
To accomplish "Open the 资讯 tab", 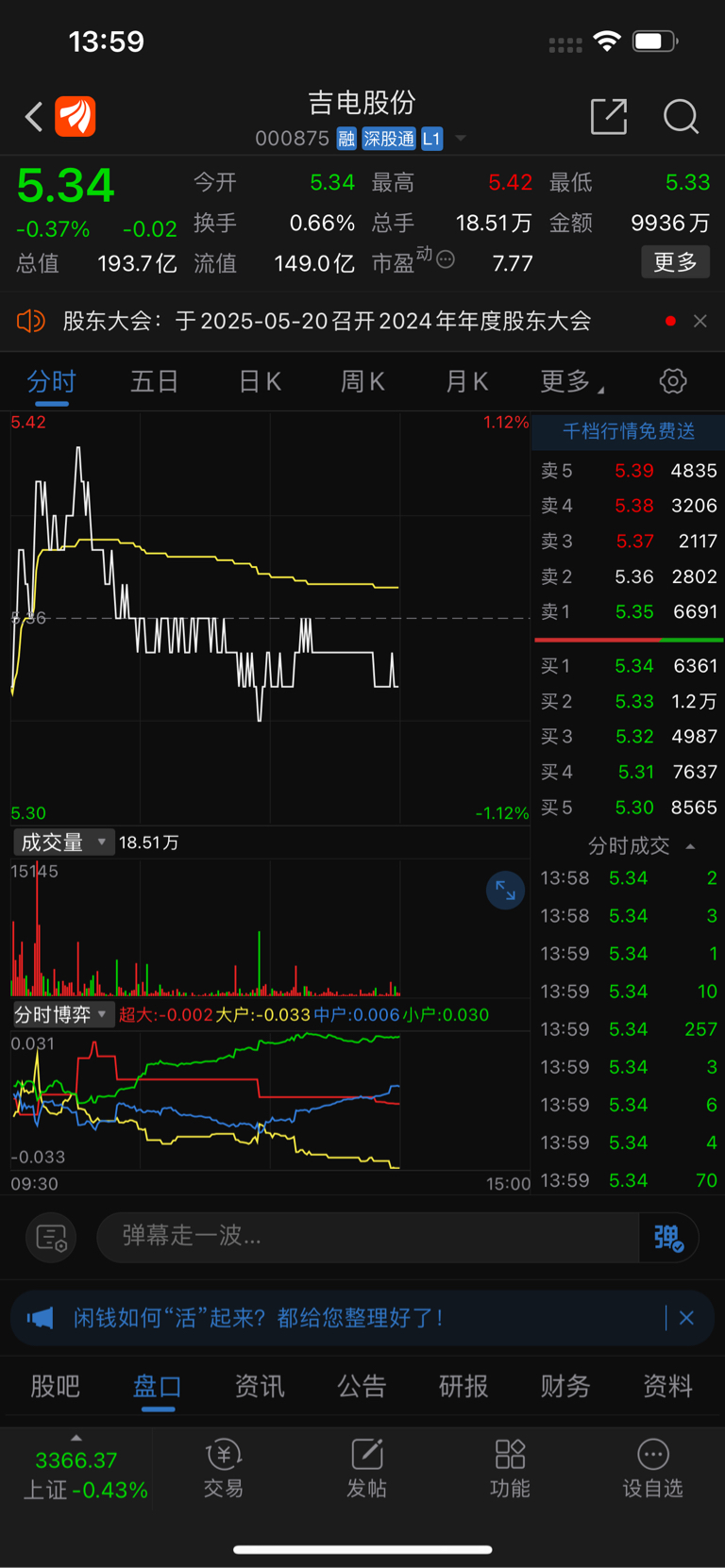I will [x=260, y=1386].
